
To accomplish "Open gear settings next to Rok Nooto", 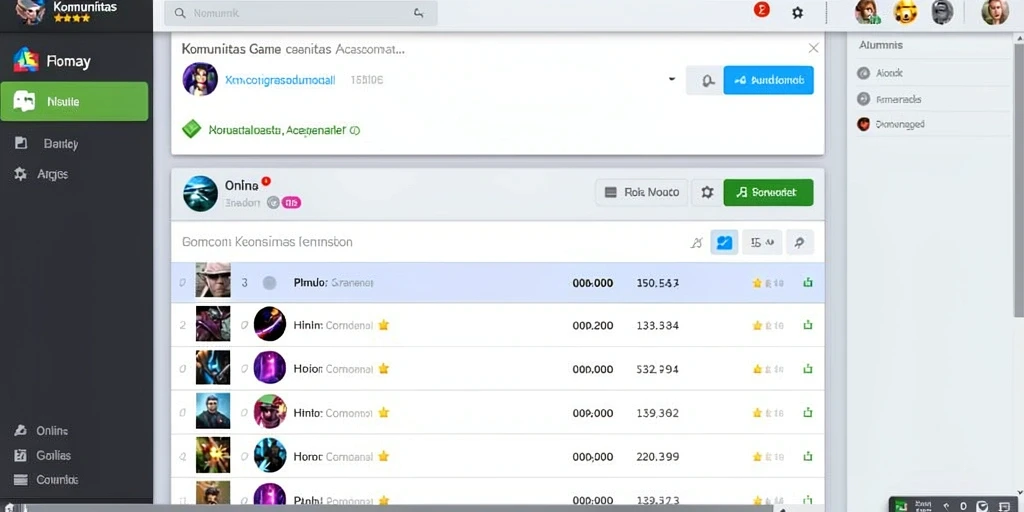I will 707,193.
